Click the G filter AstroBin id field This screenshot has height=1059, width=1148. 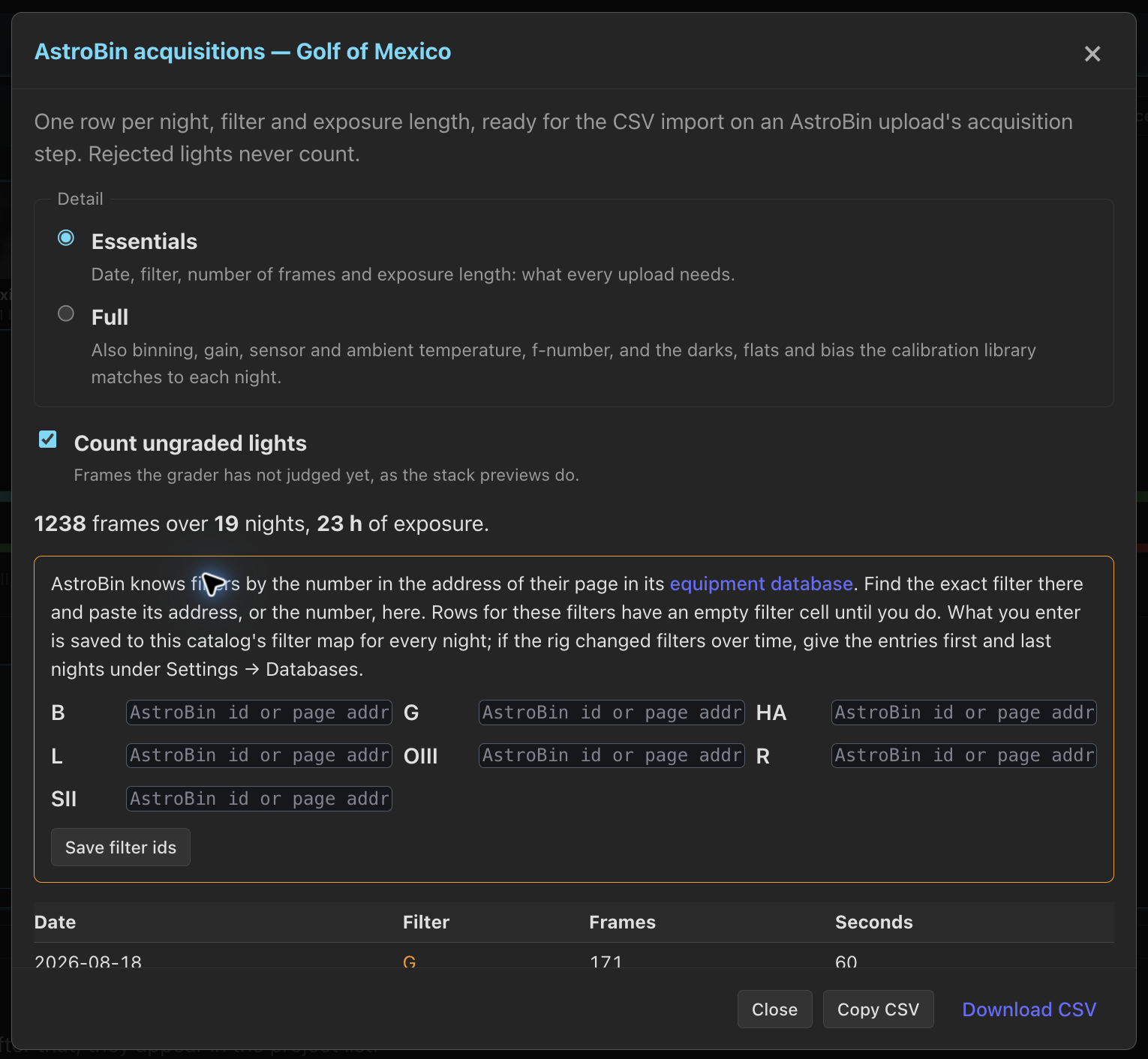pyautogui.click(x=612, y=712)
